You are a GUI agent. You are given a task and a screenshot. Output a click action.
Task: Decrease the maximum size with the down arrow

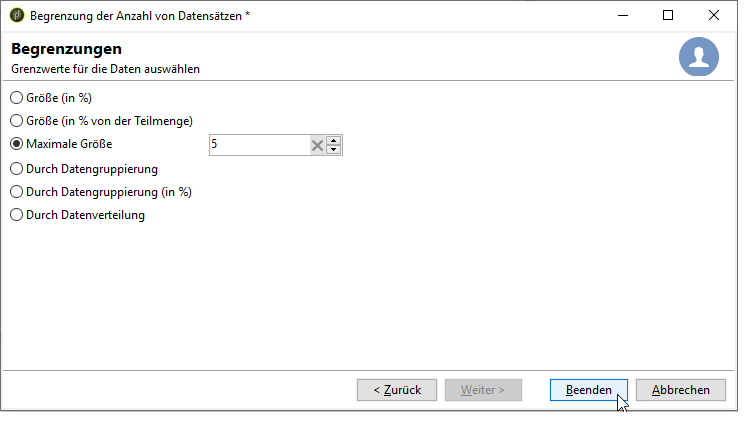(333, 149)
